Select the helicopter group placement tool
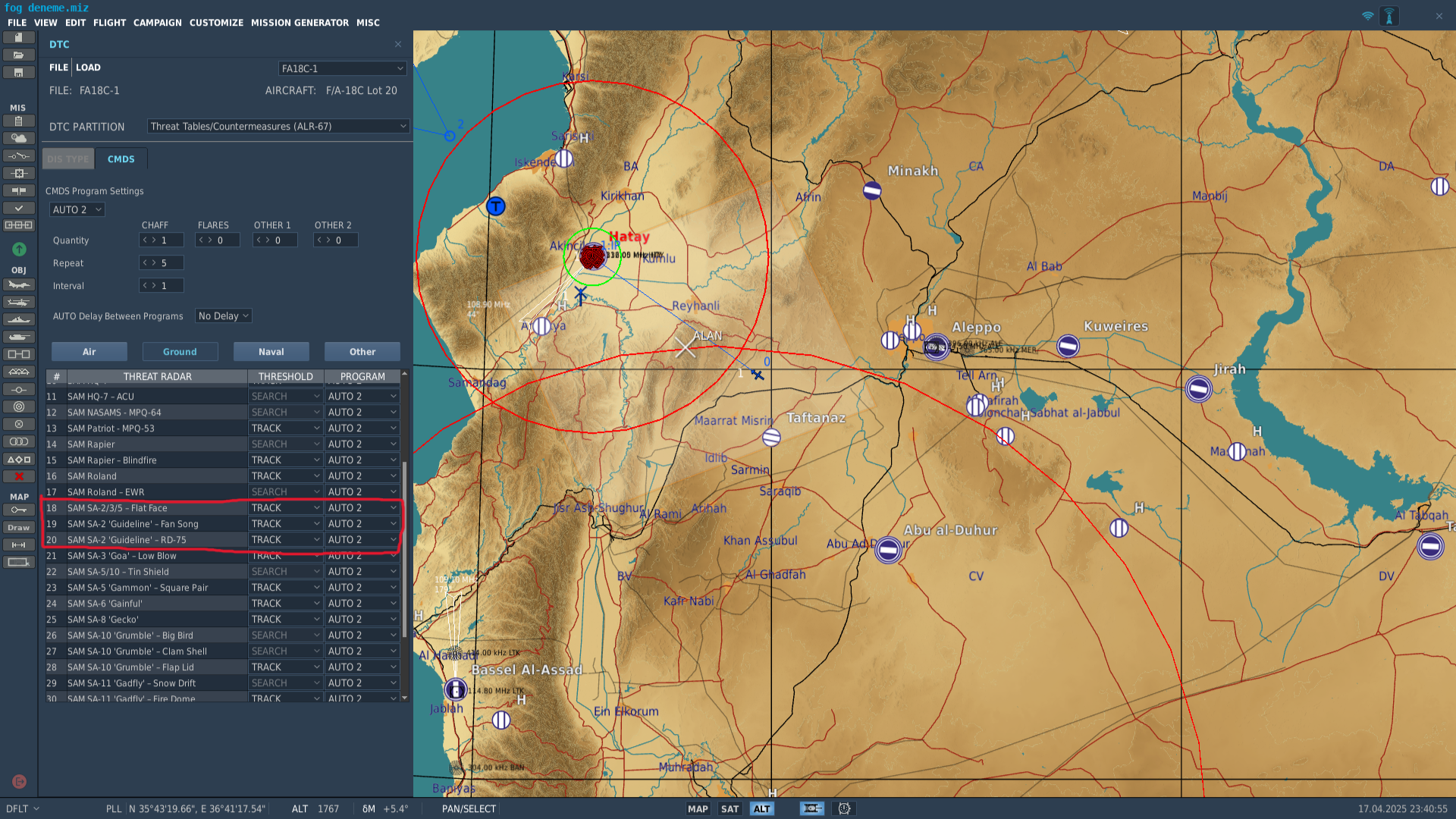 19,303
